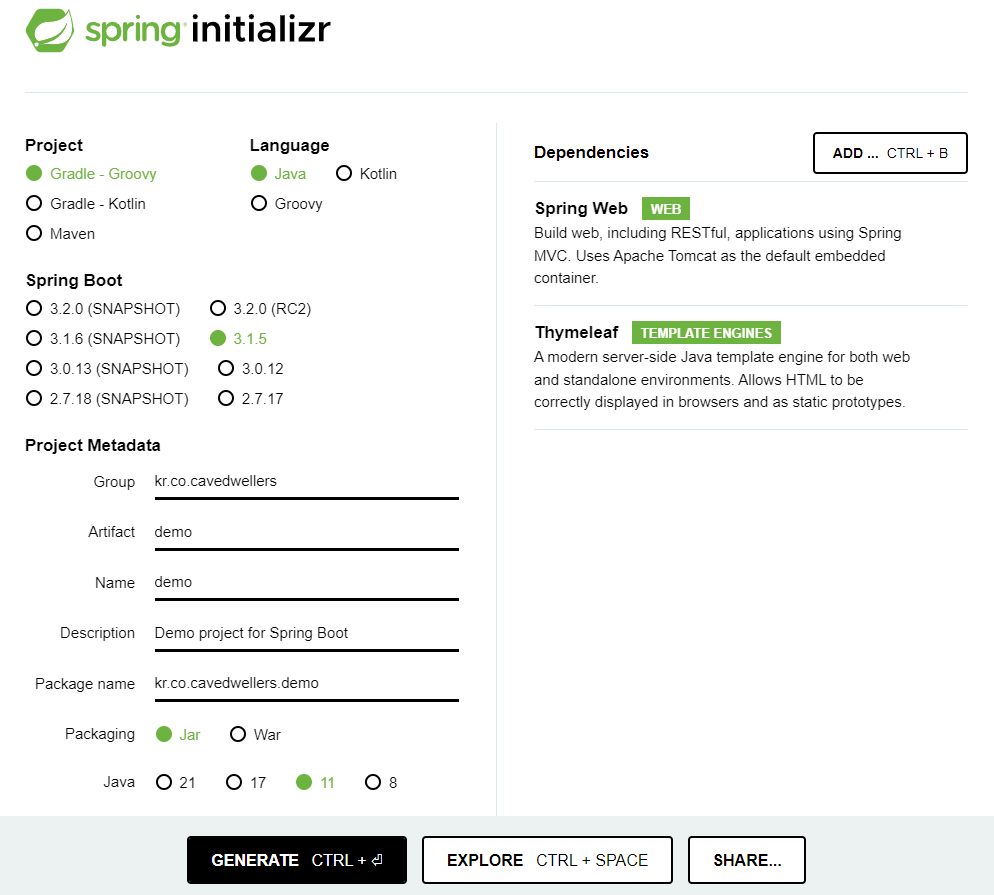Choose Spring Boot 2.7.18 (SNAPSHOT)

[x=107, y=399]
